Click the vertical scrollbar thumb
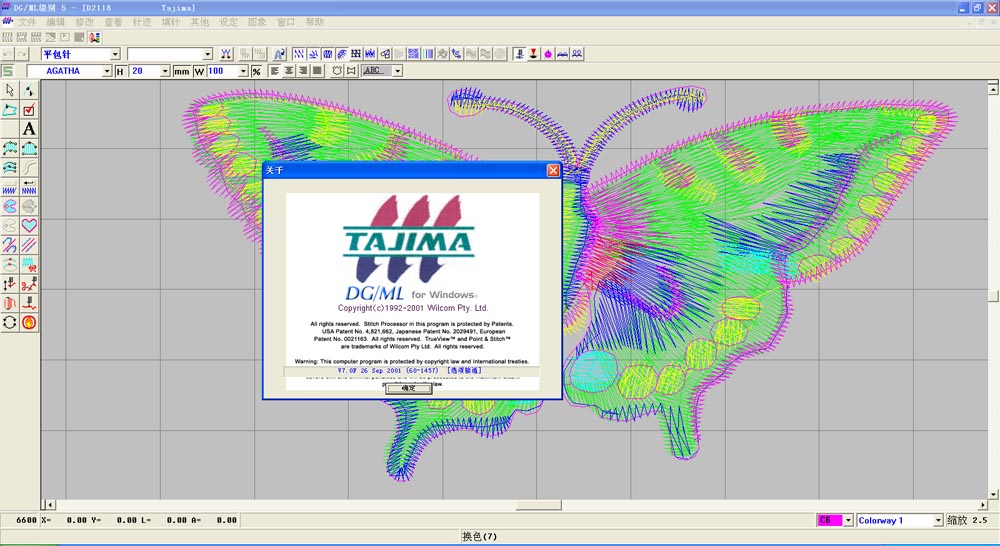This screenshot has width=1000, height=546. [x=993, y=296]
